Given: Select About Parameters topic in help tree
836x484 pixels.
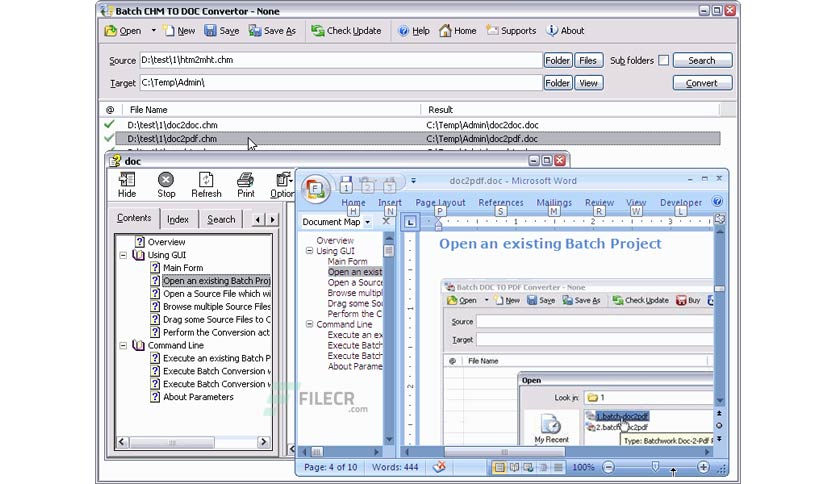Looking at the screenshot, I should [x=198, y=397].
